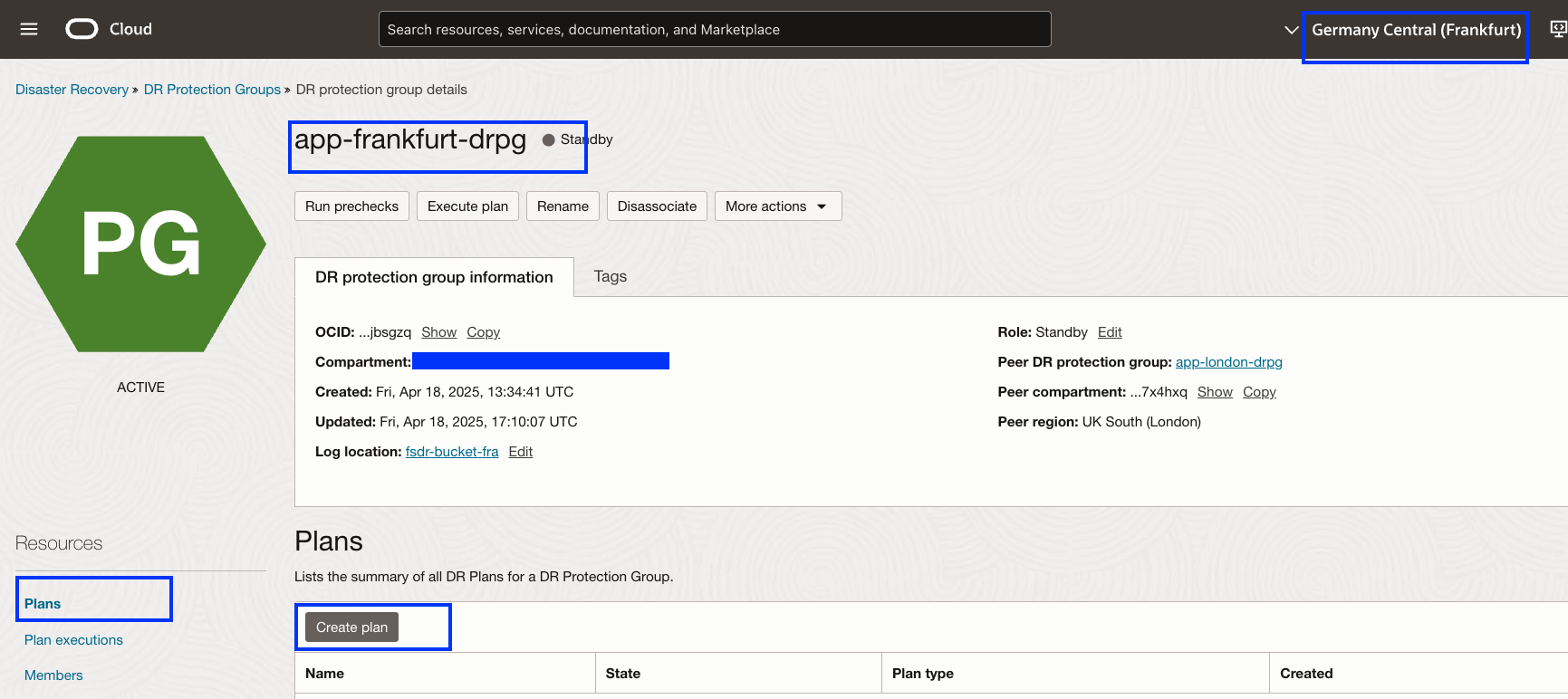Screen dimensions: 1568x699
Task: Open the cloud shell developer tools icon
Action: 1558,29
